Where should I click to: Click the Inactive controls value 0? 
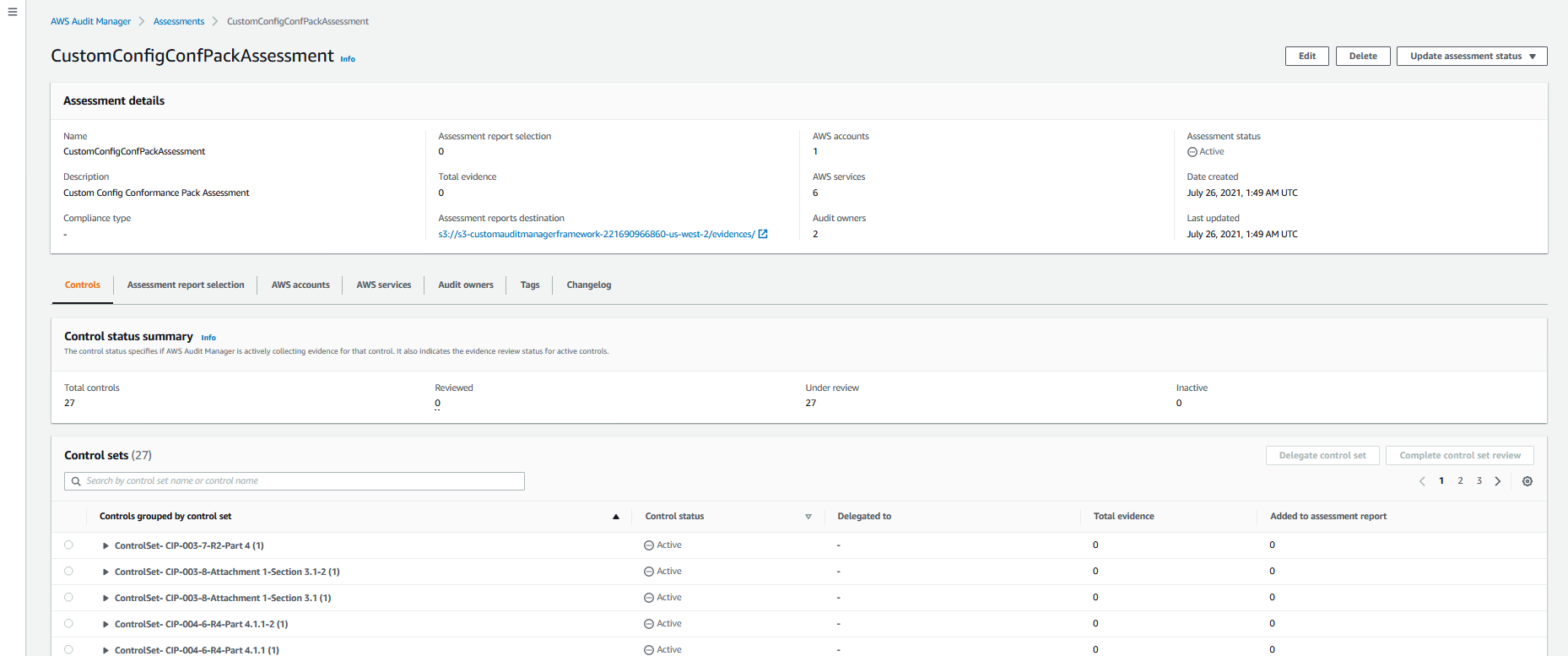click(x=1179, y=404)
